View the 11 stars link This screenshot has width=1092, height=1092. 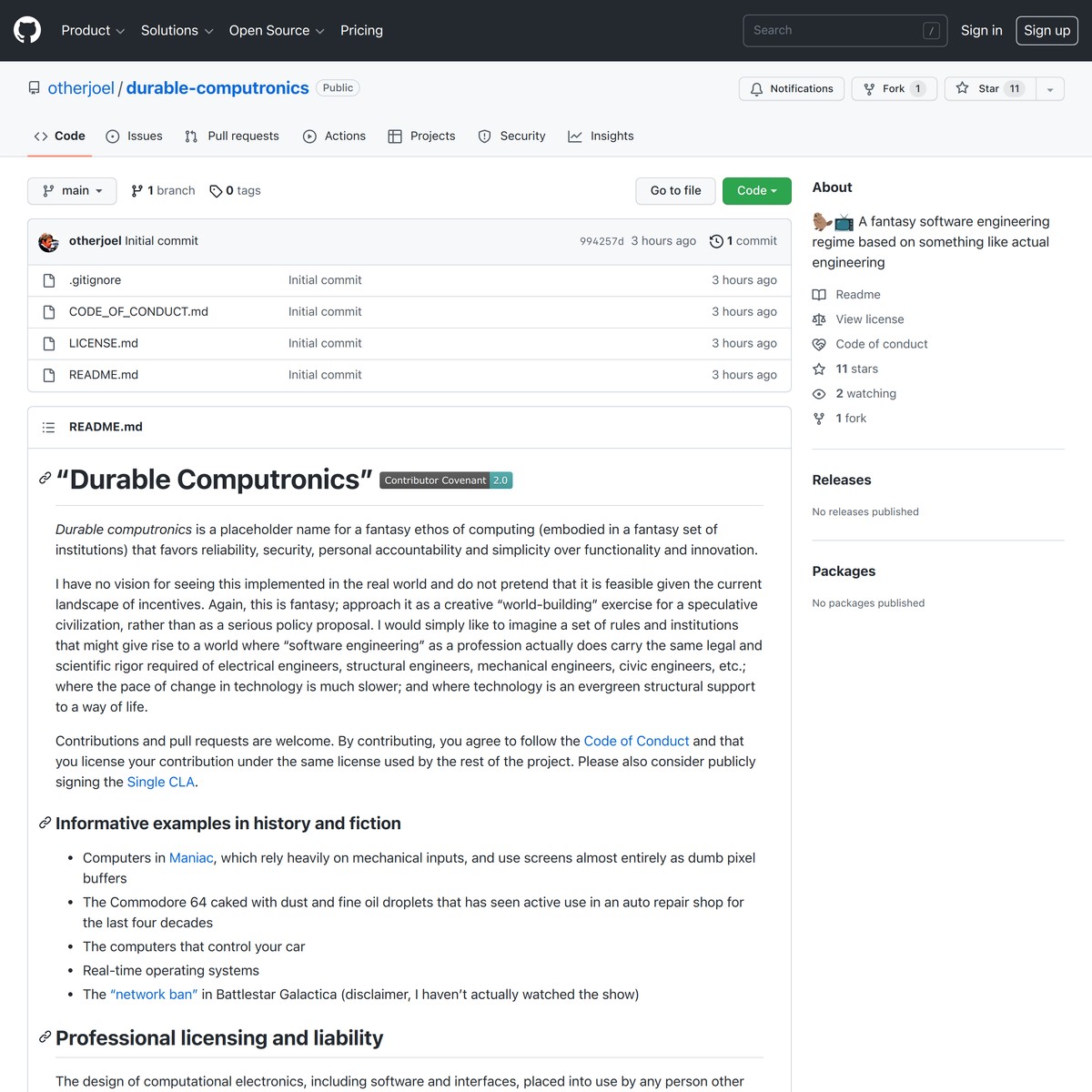coord(846,369)
